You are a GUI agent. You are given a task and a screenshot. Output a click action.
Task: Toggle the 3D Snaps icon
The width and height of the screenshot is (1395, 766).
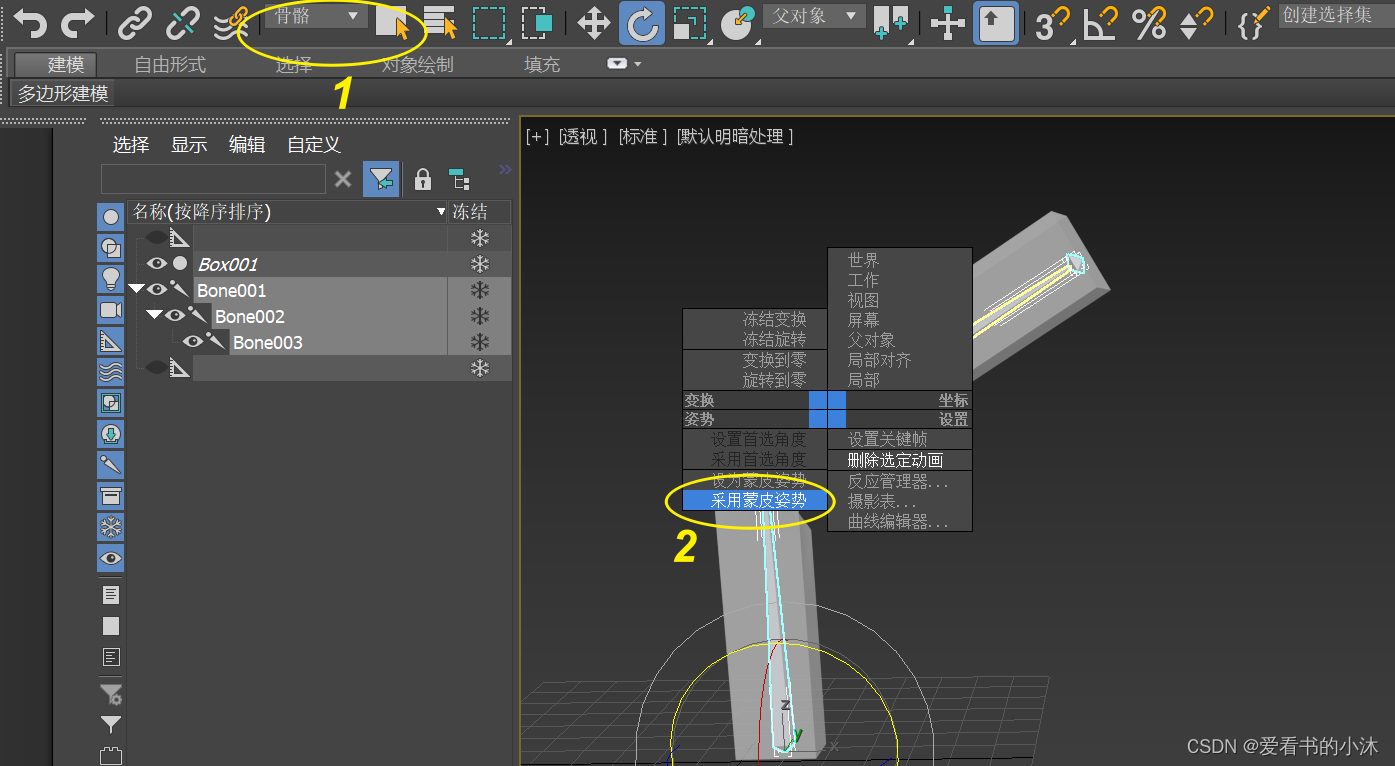click(x=1051, y=23)
